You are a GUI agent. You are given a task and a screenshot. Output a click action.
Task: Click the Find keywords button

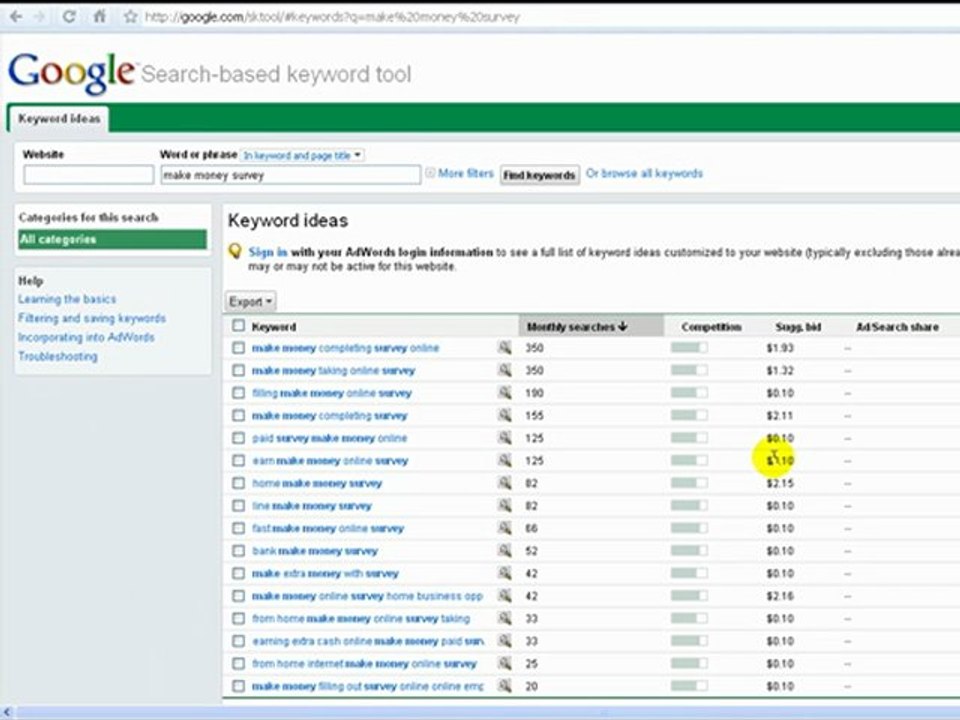click(x=539, y=175)
